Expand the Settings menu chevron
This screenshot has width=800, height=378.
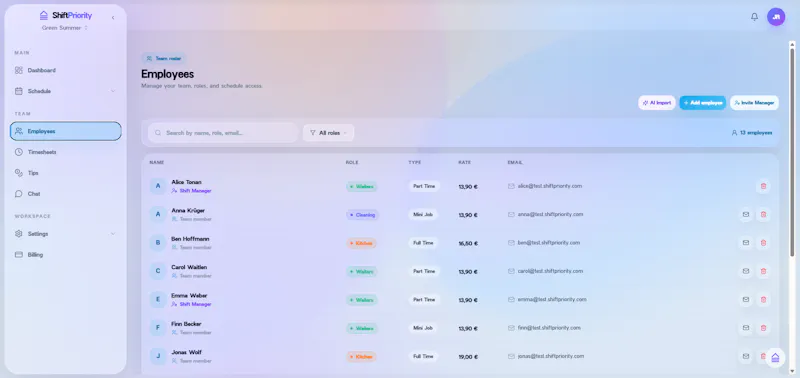pos(113,234)
